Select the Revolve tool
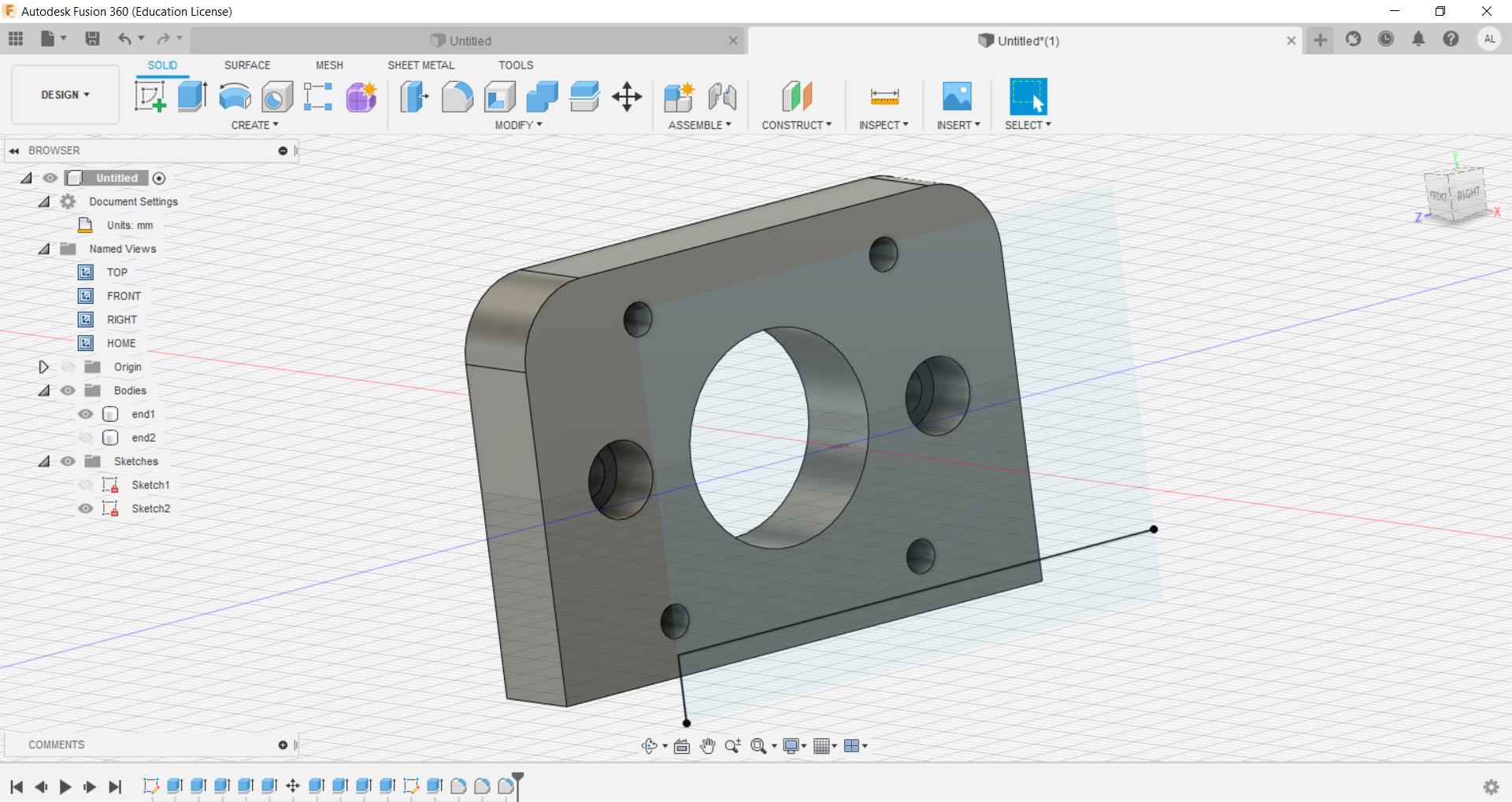The image size is (1512, 802). [235, 97]
